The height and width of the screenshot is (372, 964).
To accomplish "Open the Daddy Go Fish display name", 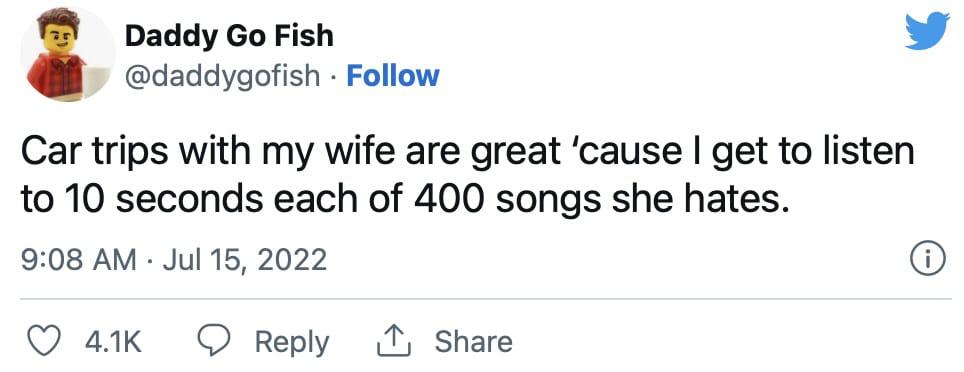I will point(229,36).
